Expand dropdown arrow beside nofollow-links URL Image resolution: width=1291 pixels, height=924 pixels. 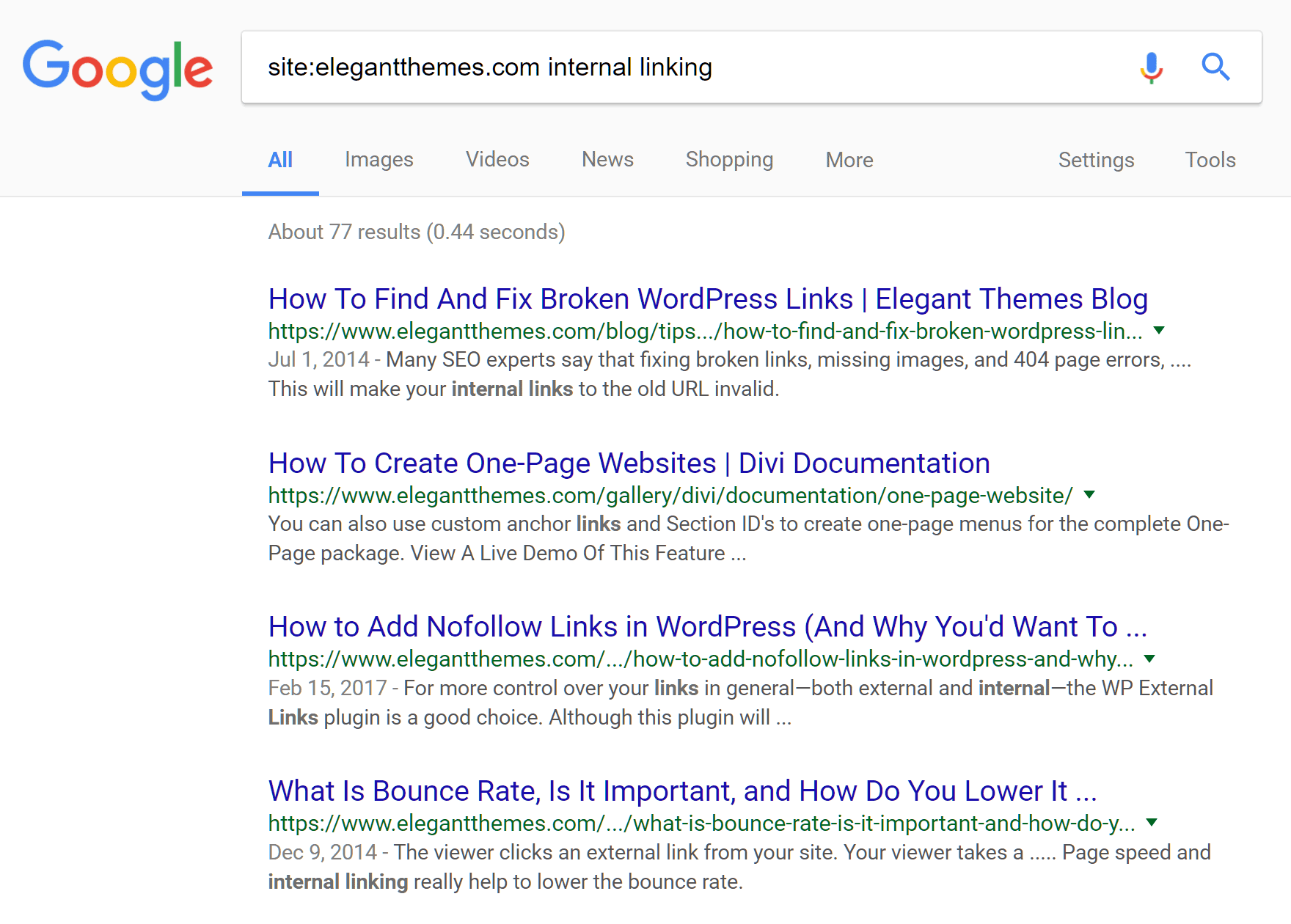tap(1149, 659)
